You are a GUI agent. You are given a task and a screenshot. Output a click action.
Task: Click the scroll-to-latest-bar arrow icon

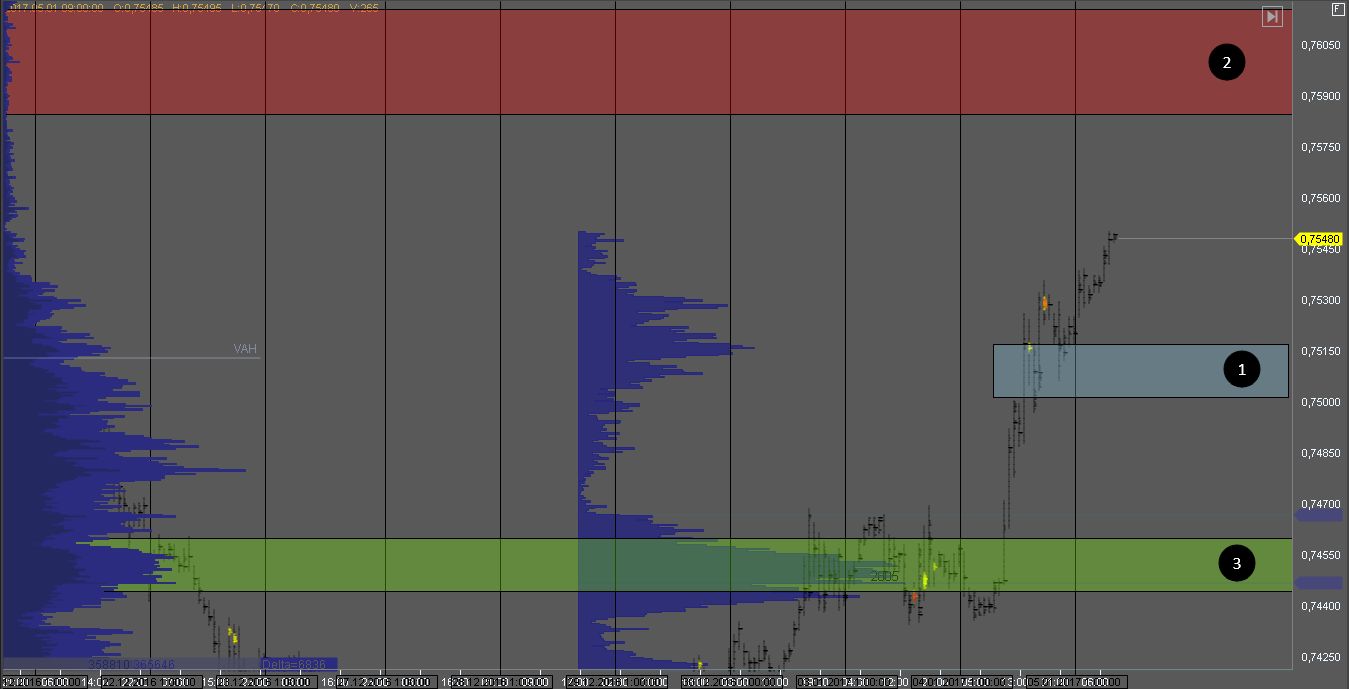click(1272, 17)
